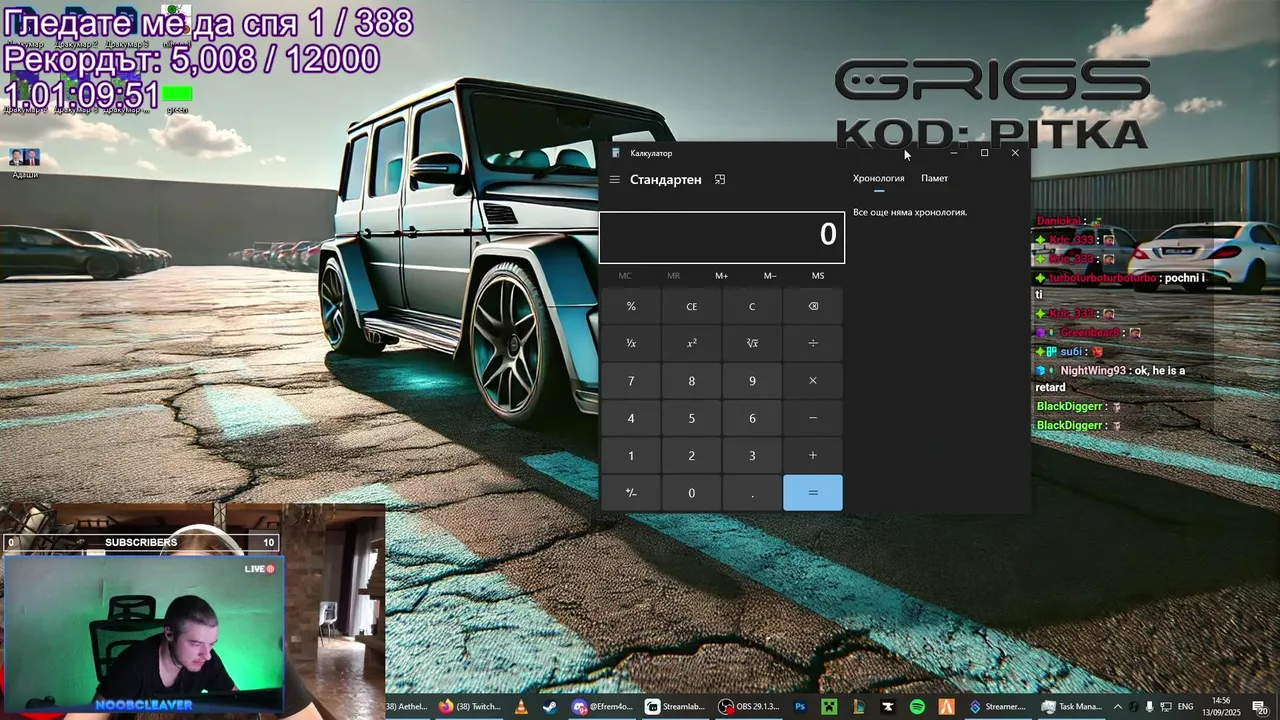Open Streamlabs from the taskbar
This screenshot has width=1280, height=720.
pyautogui.click(x=677, y=707)
